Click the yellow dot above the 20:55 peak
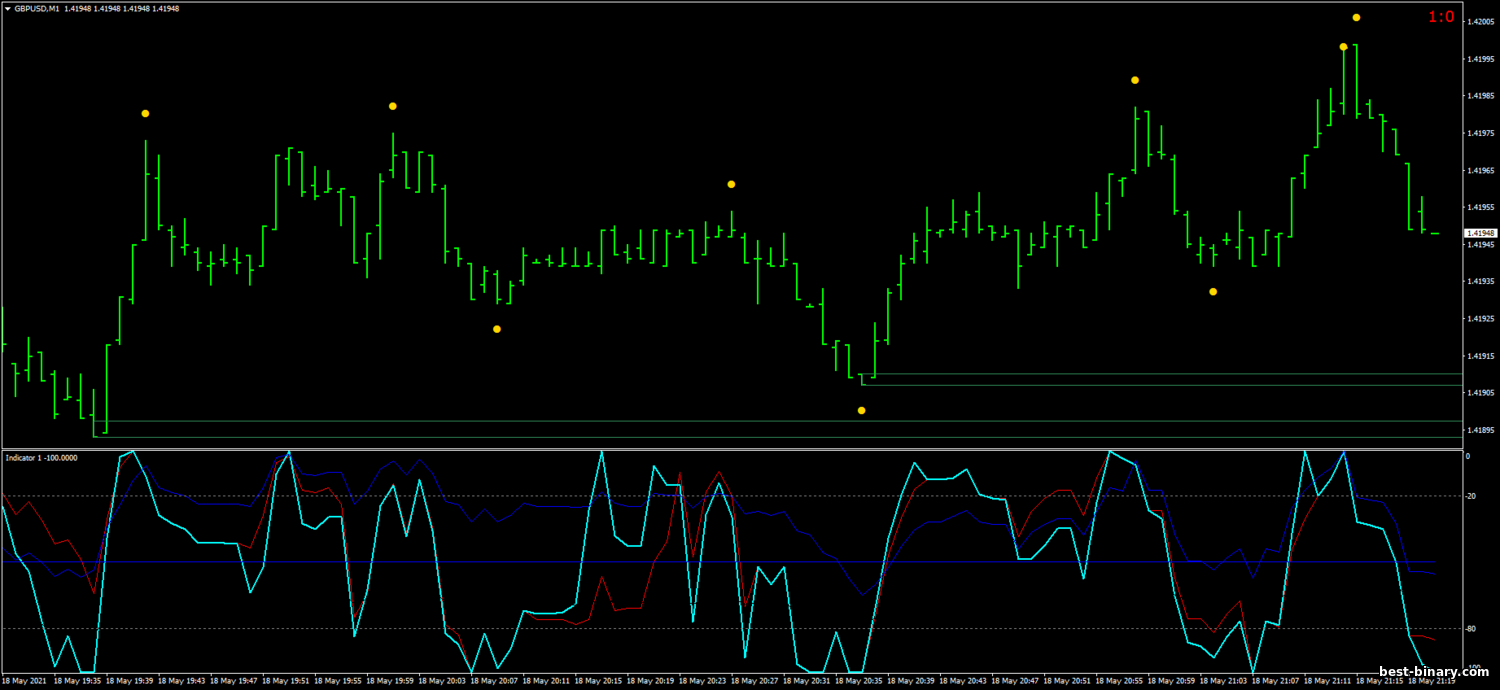Screen dimensions: 1500x690 coord(1135,80)
